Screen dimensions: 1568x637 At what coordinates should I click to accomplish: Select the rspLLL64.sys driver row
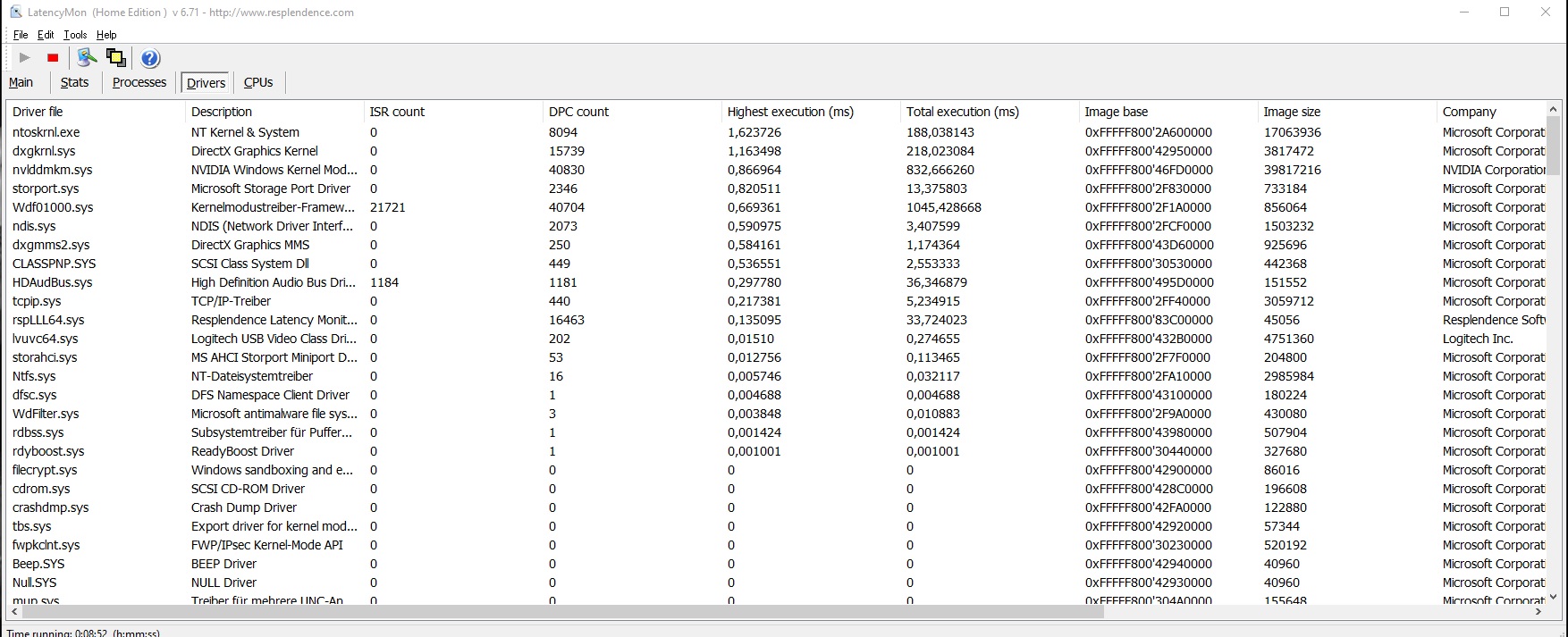[x=777, y=320]
